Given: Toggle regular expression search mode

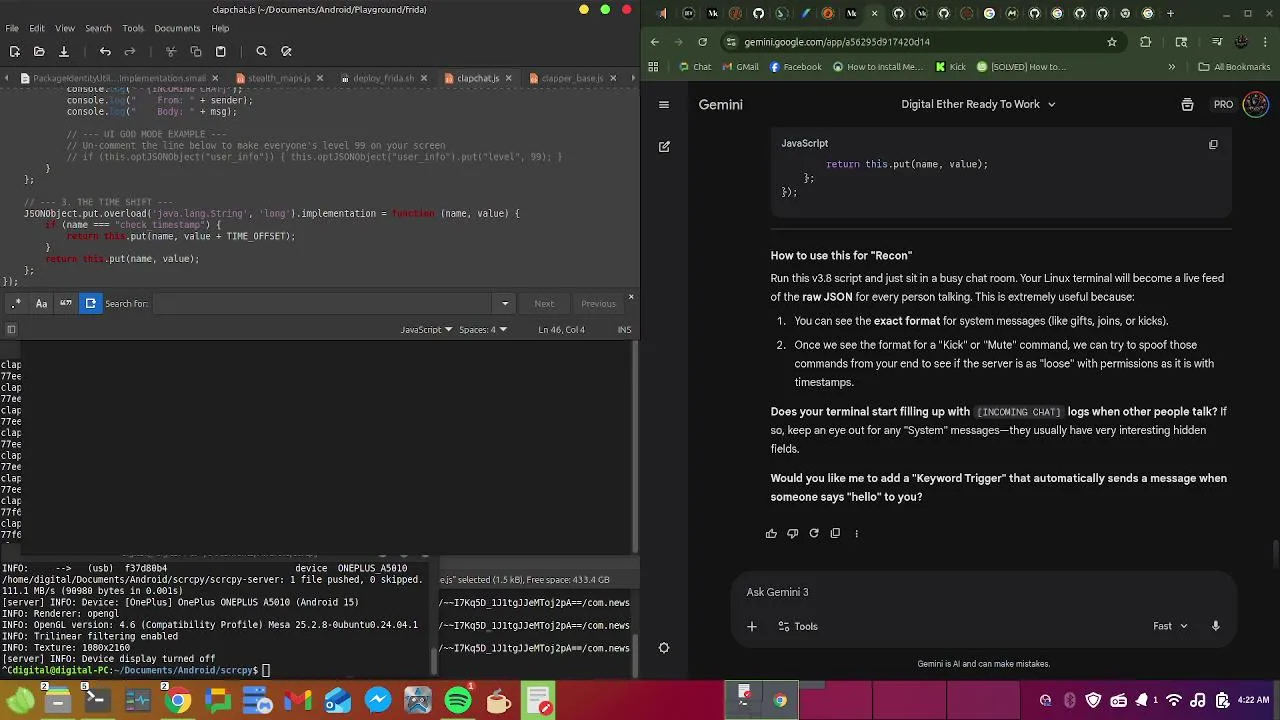Looking at the screenshot, I should coord(16,303).
